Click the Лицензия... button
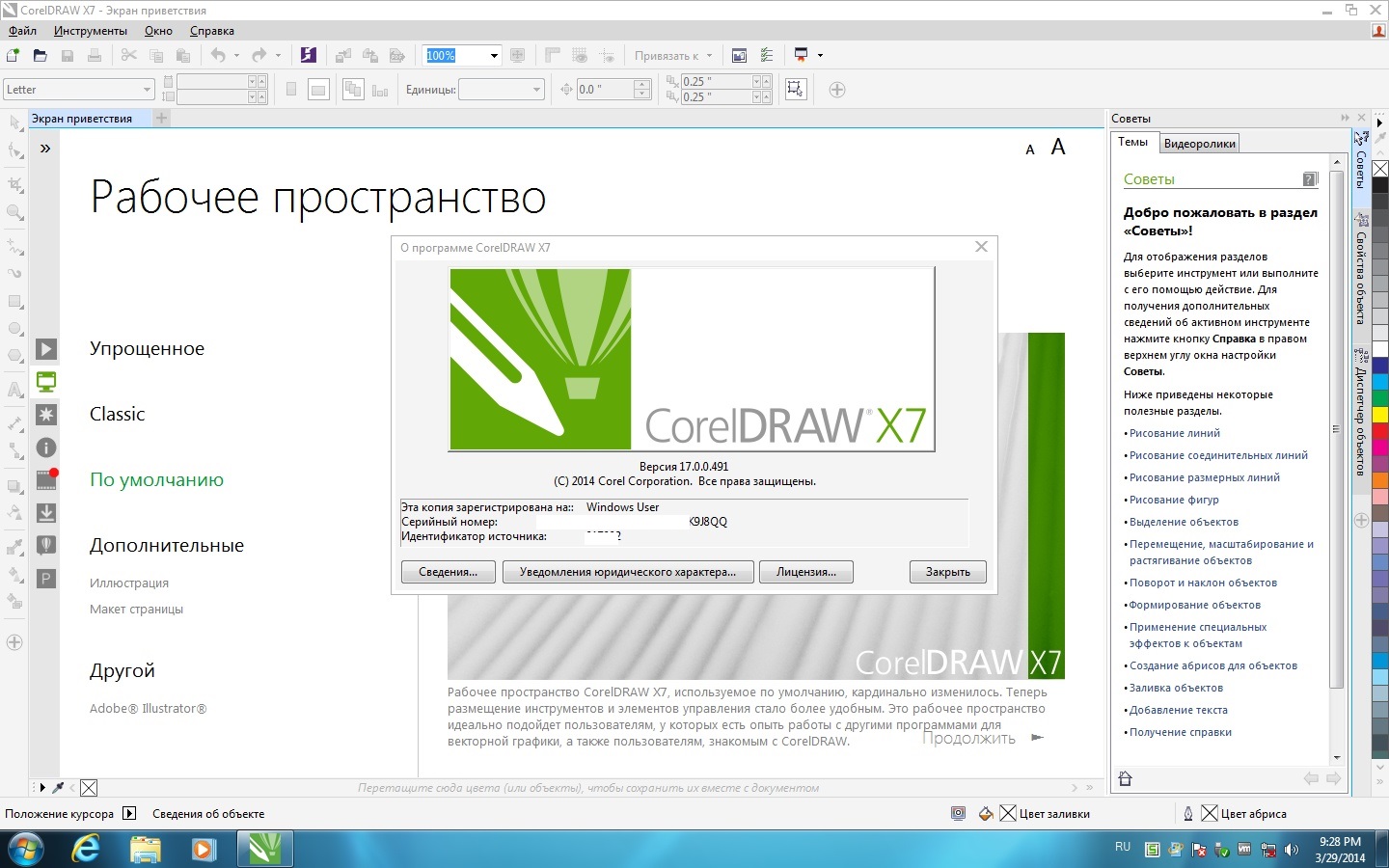The width and height of the screenshot is (1389, 868). (806, 572)
